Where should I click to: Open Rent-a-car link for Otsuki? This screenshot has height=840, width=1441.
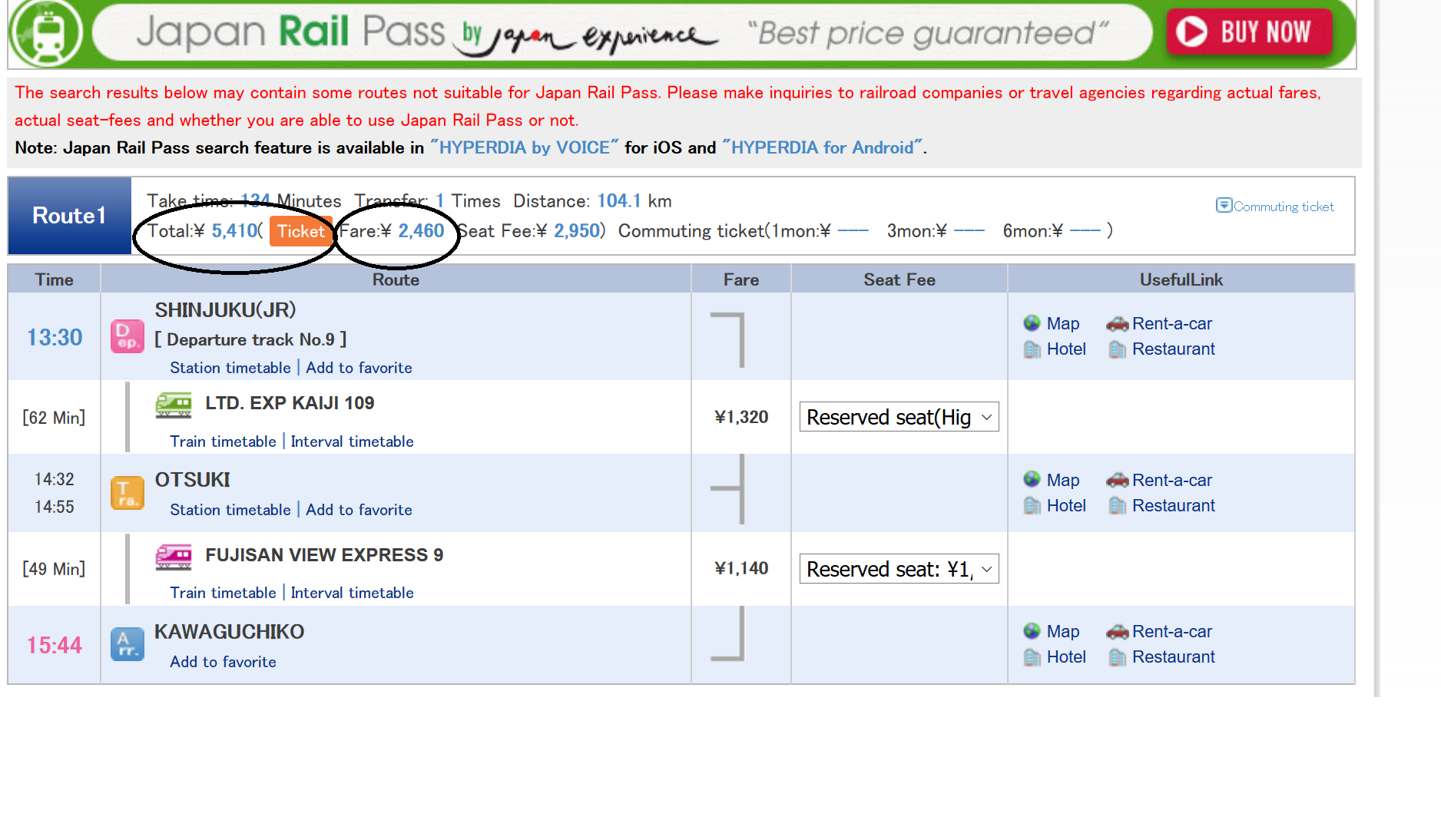tap(1172, 481)
